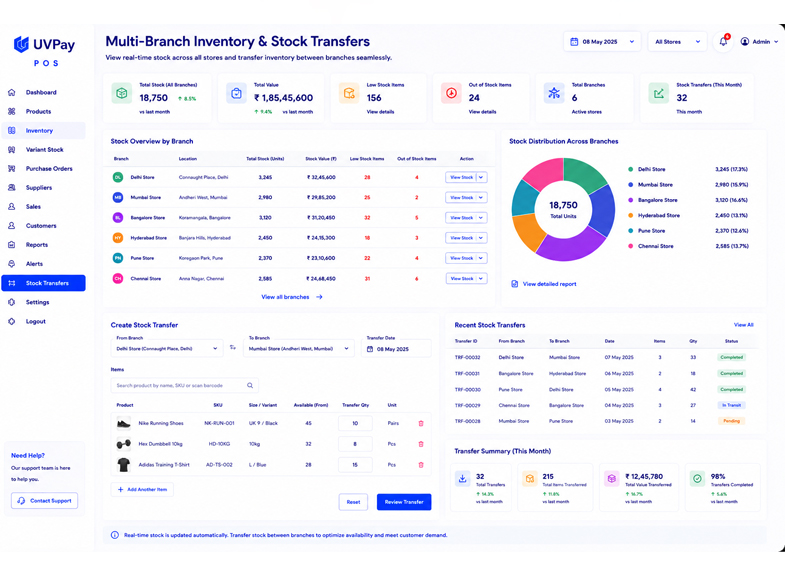Click the Out of Stock Items card icon
Viewport: 785px width, 563px height.
coord(451,93)
